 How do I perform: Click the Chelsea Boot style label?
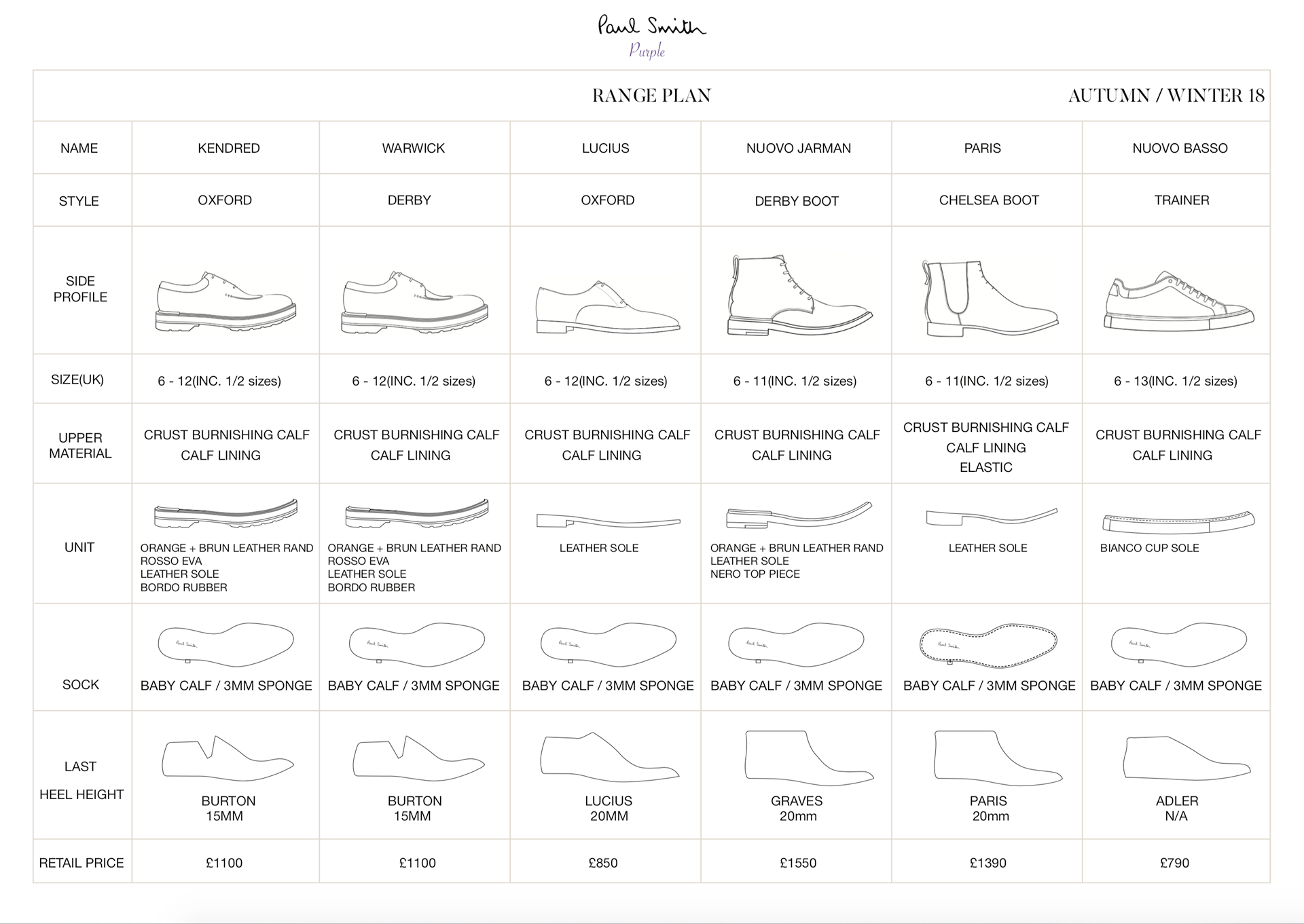click(x=988, y=200)
